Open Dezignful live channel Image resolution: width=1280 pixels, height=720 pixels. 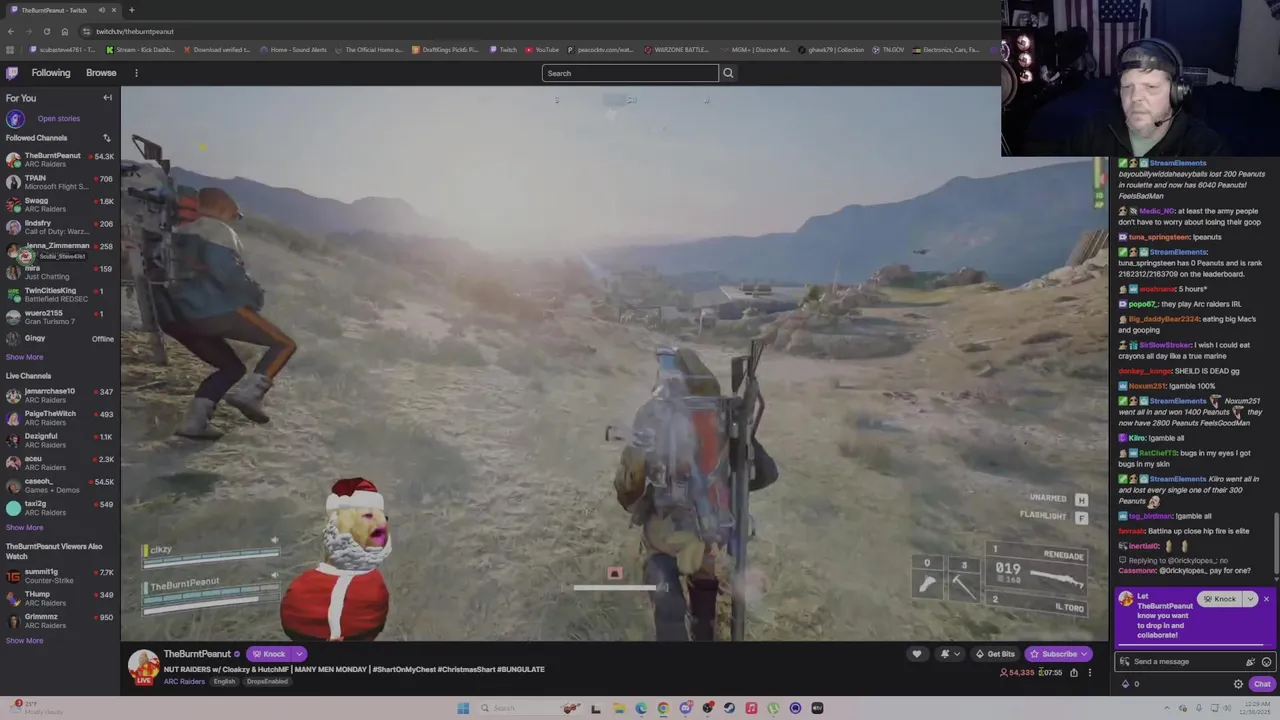pyautogui.click(x=60, y=441)
